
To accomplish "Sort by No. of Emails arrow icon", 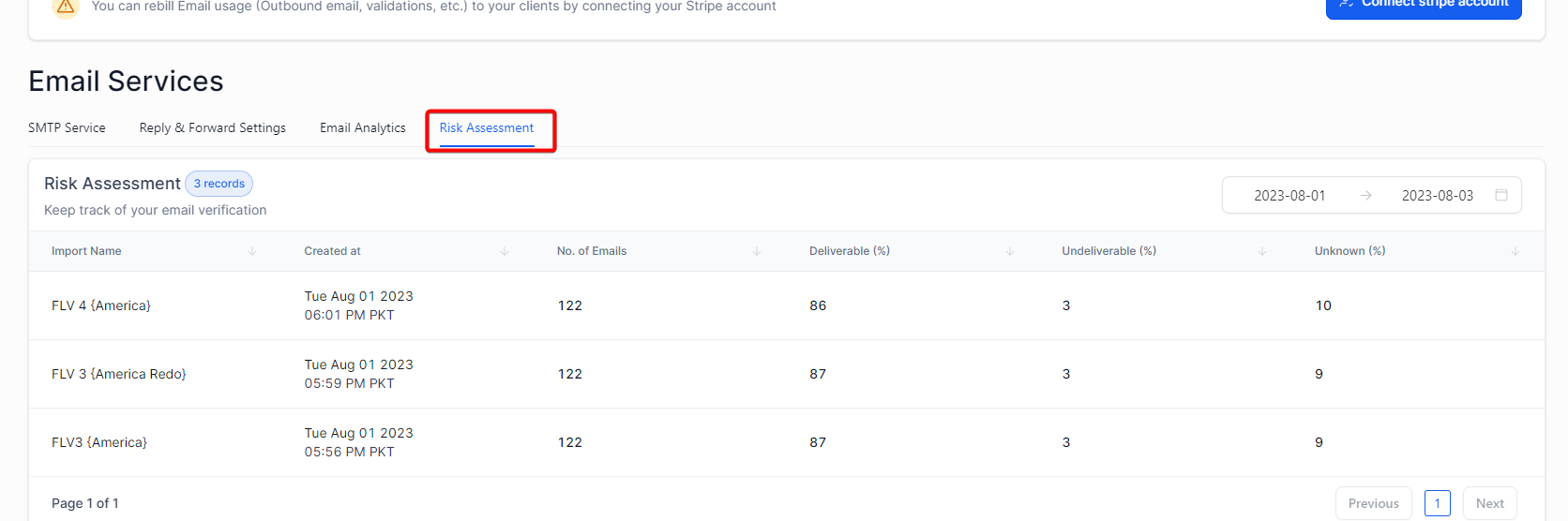I will 757,251.
